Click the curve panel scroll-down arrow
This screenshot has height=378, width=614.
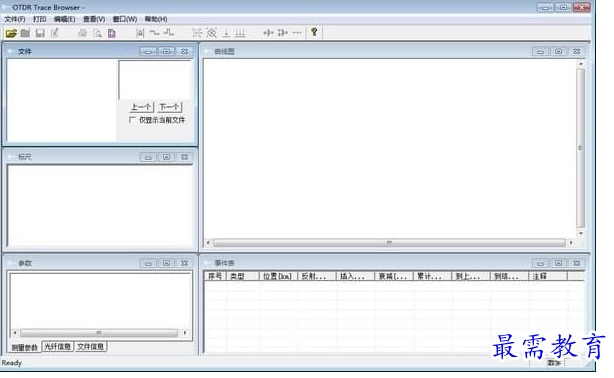581,233
